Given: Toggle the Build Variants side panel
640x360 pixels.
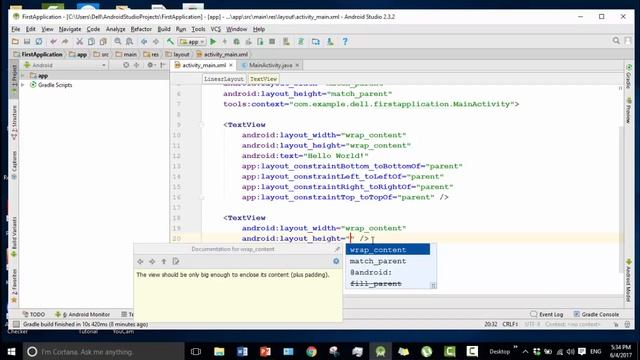Looking at the screenshot, I should 14,237.
